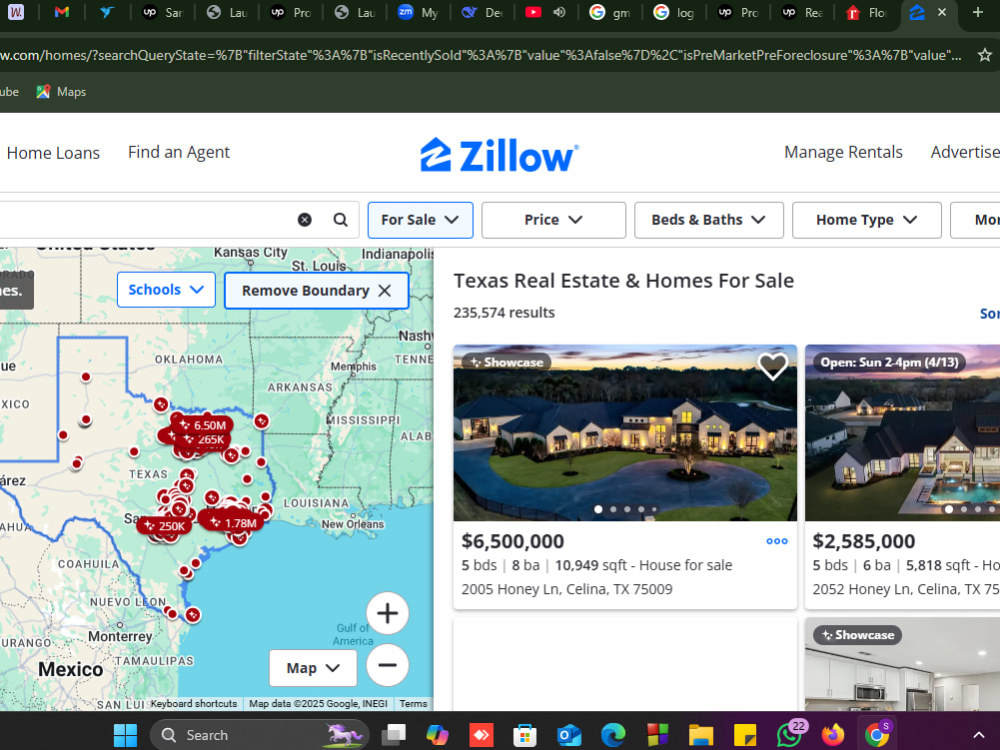Save the $6,500,000 home with heart
This screenshot has width=1000, height=750.
click(772, 366)
